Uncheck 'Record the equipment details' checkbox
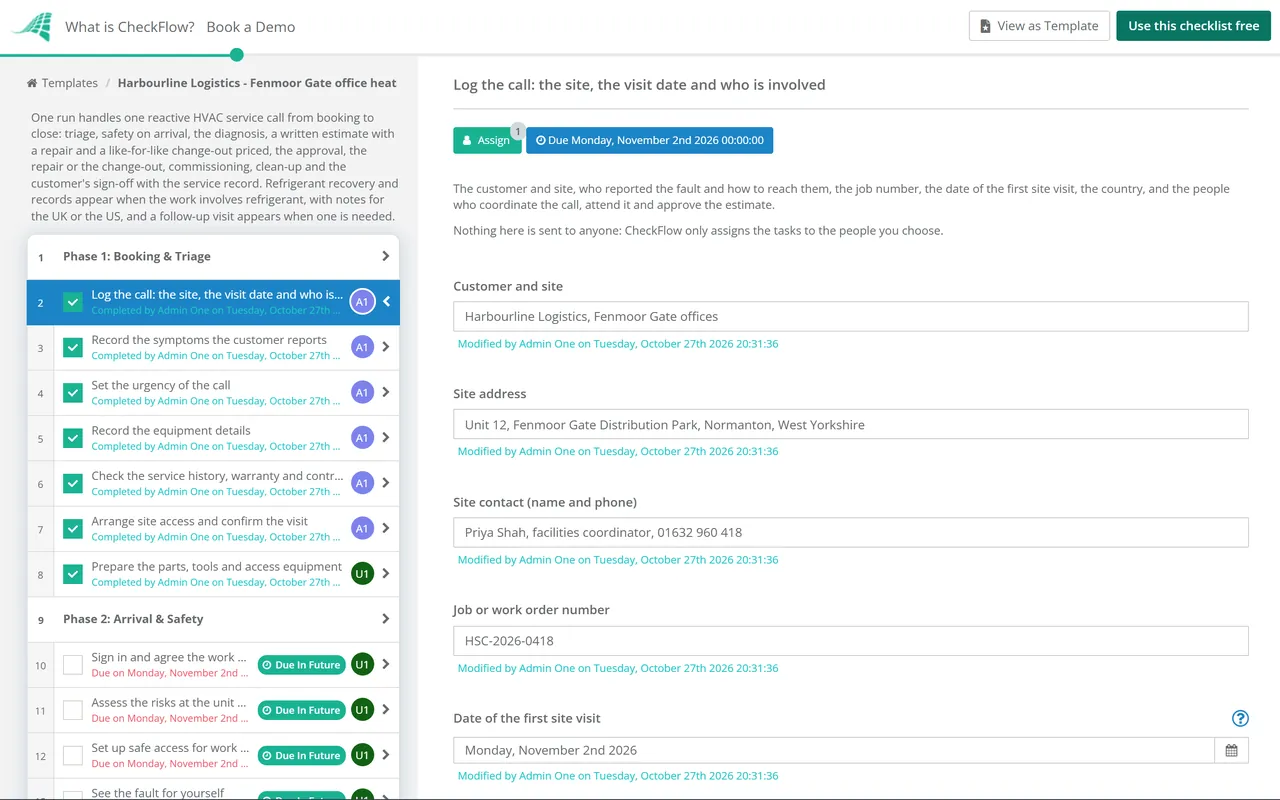 73,438
